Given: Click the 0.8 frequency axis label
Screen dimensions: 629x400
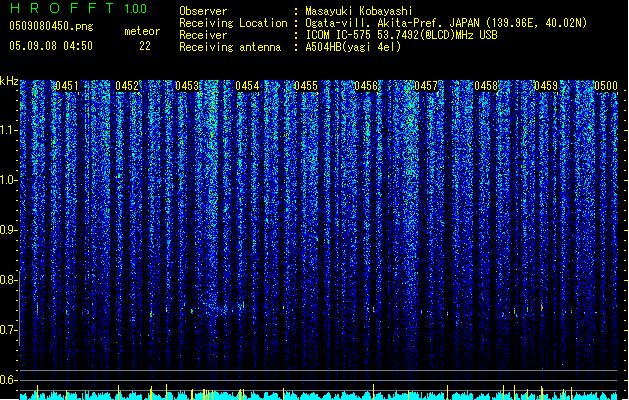Looking at the screenshot, I should pyautogui.click(x=9, y=280).
